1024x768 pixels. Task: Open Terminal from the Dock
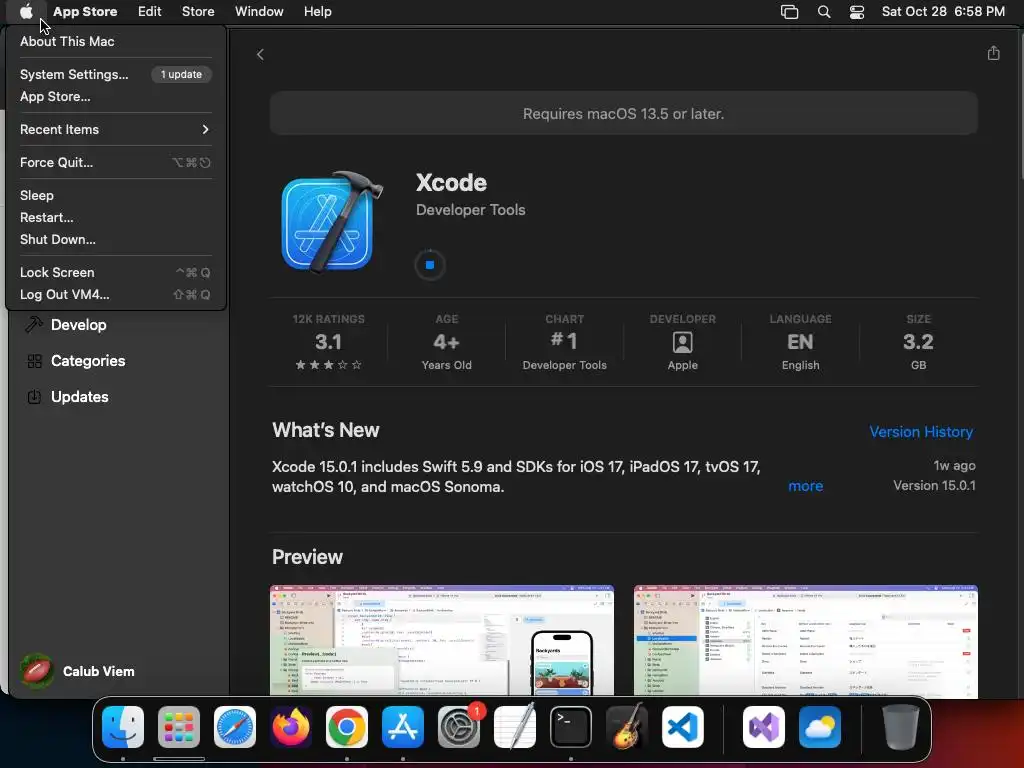click(571, 727)
